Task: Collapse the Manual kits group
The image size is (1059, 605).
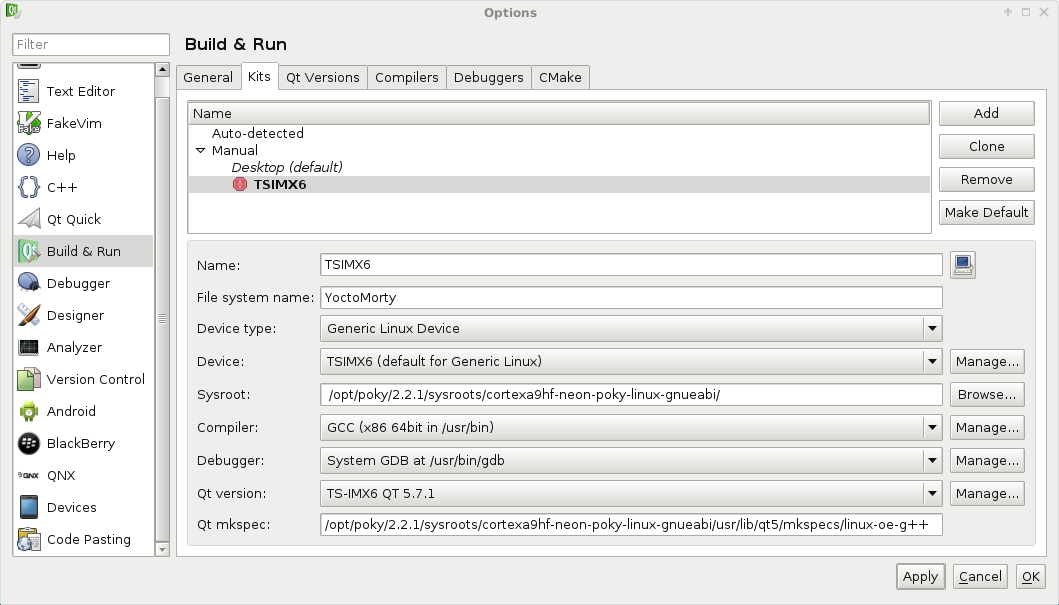Action: tap(201, 151)
